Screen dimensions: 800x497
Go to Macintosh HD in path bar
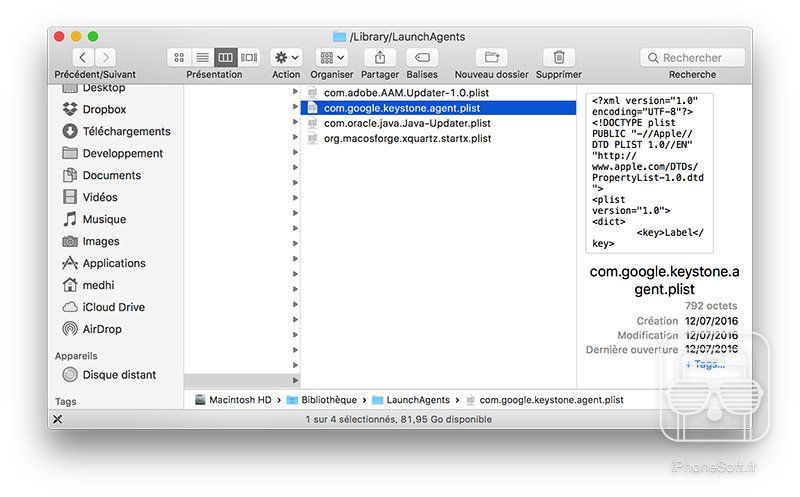pos(233,400)
